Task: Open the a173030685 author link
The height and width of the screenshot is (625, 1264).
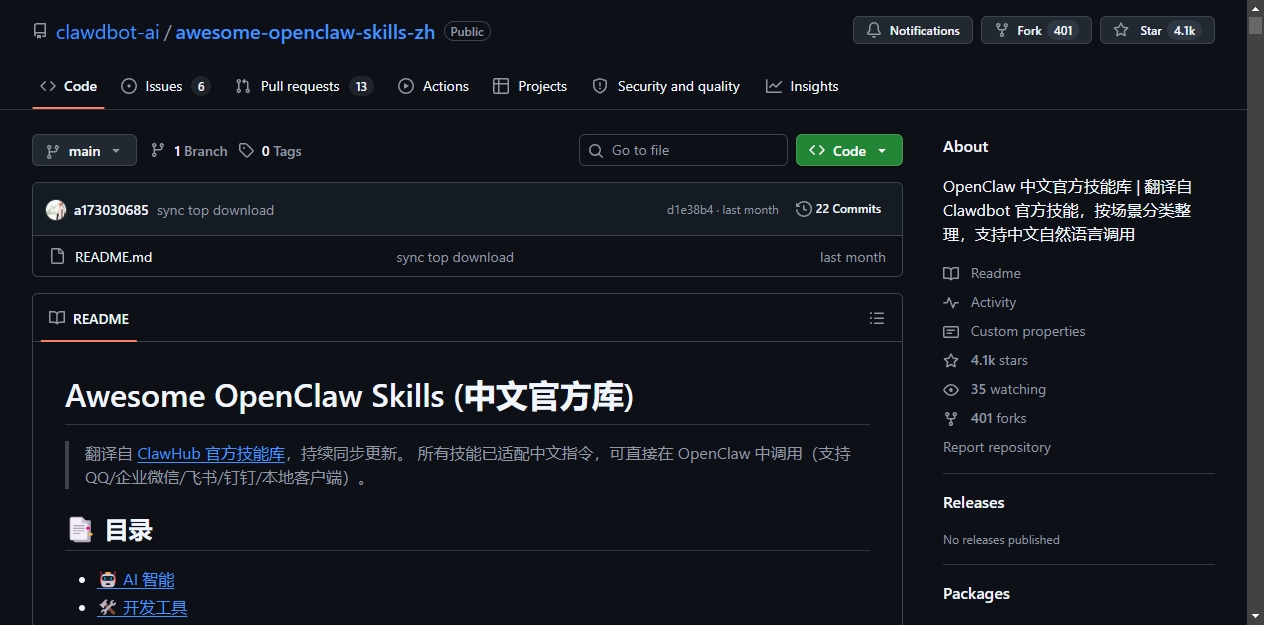Action: (x=111, y=210)
